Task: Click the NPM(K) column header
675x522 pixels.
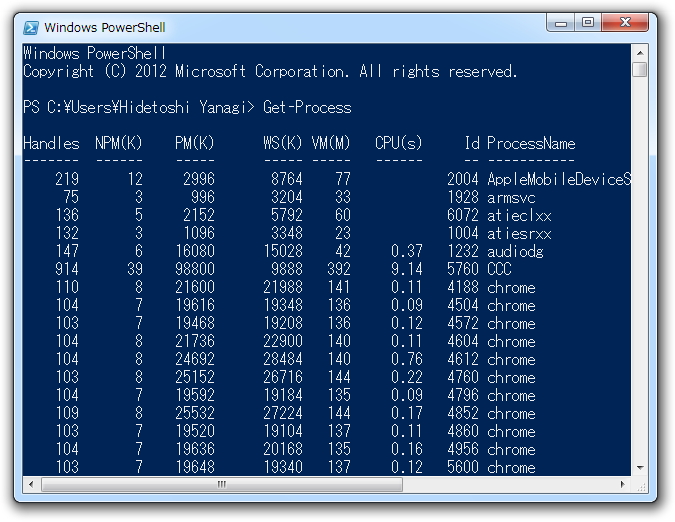Action: coord(118,143)
